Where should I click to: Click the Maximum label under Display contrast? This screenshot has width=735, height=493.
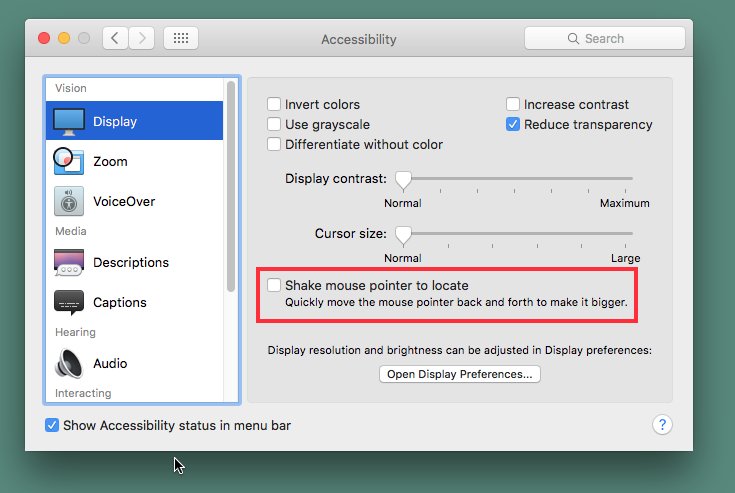click(625, 203)
